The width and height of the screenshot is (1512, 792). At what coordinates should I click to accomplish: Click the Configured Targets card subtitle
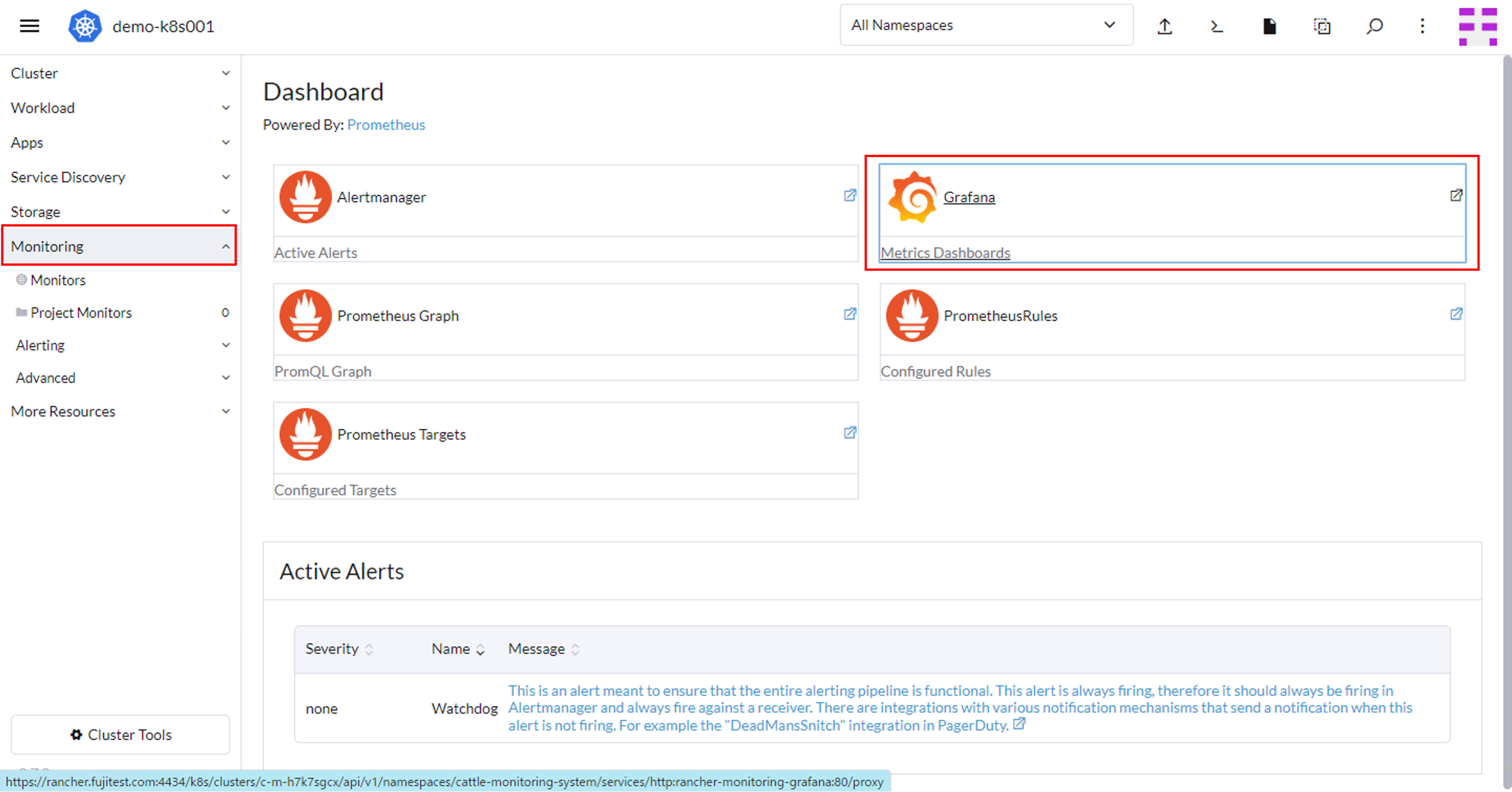[x=335, y=490]
